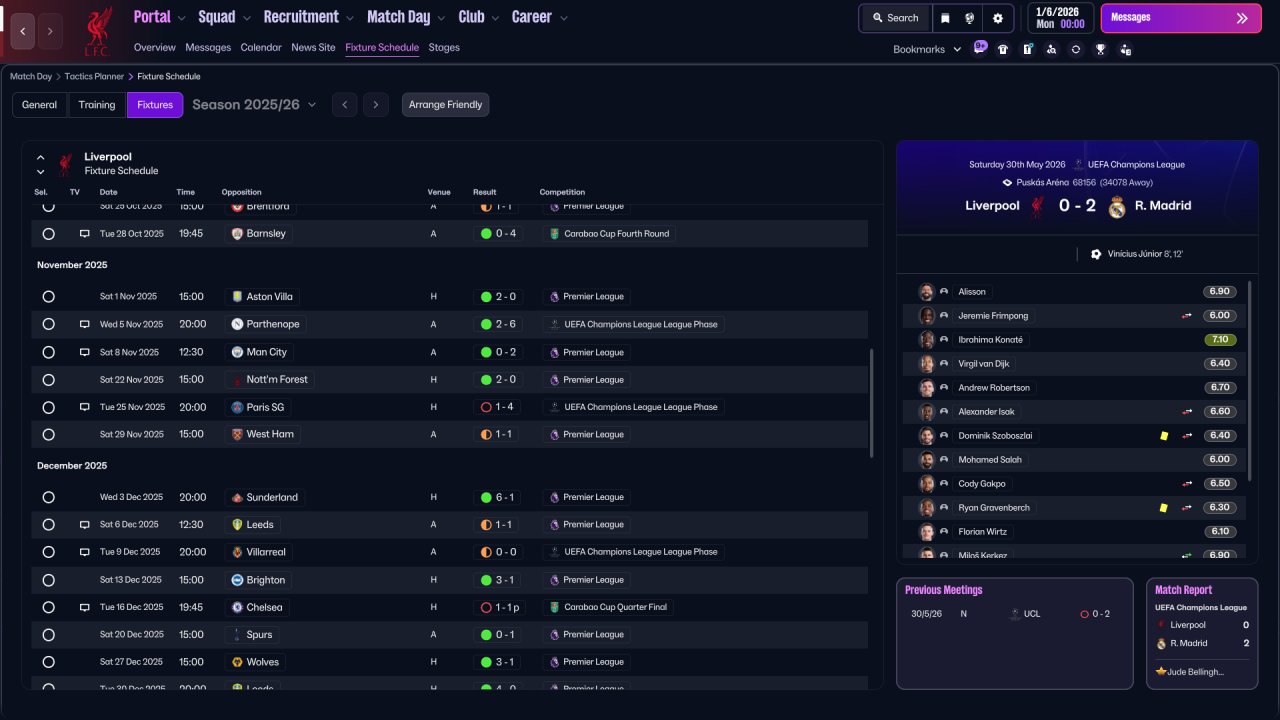Switch to the Calendar tab
Image resolution: width=1280 pixels, height=720 pixels.
(261, 48)
